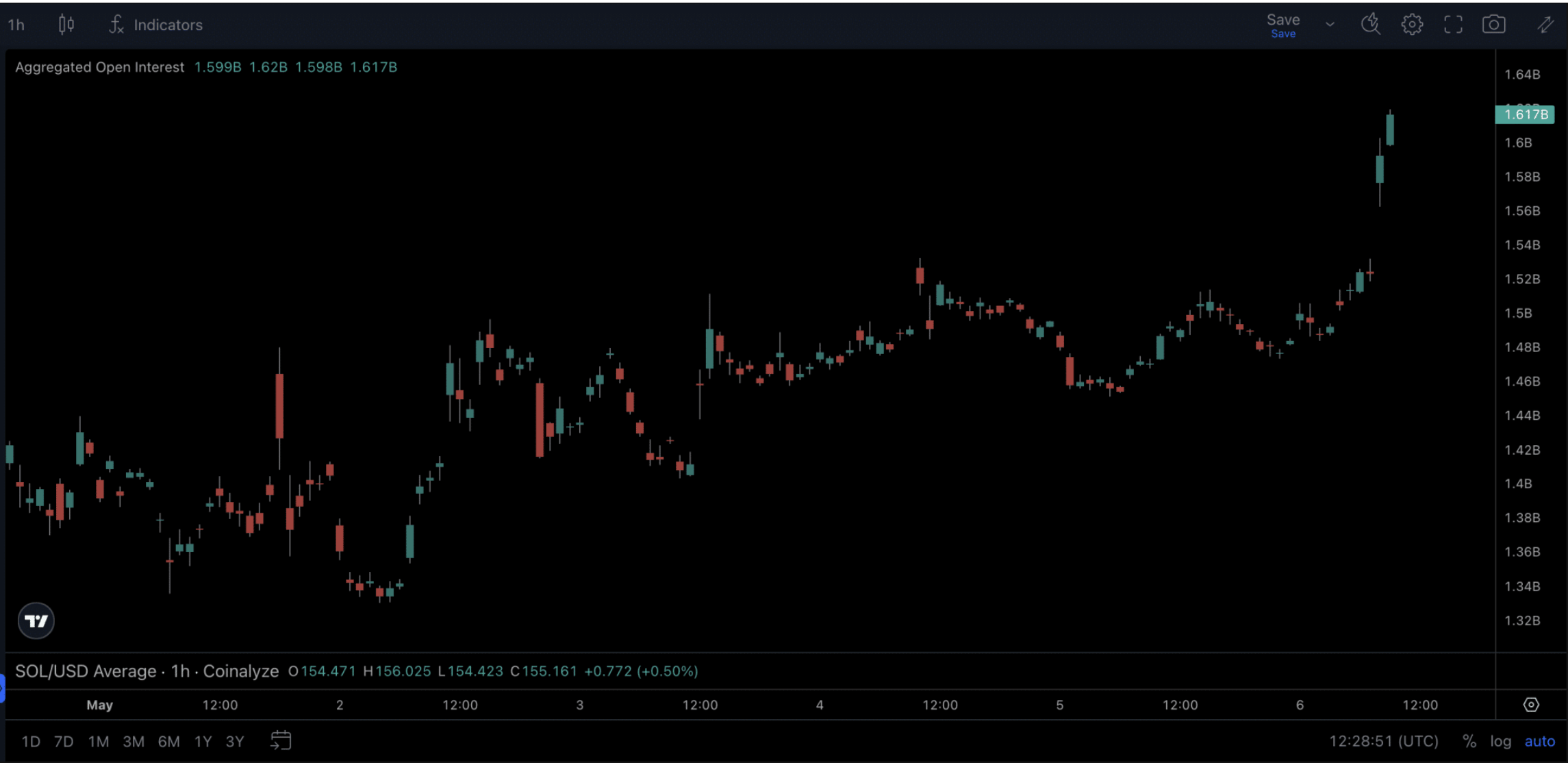Click the day 6 label on time axis
The image size is (1568, 763).
click(x=1300, y=705)
